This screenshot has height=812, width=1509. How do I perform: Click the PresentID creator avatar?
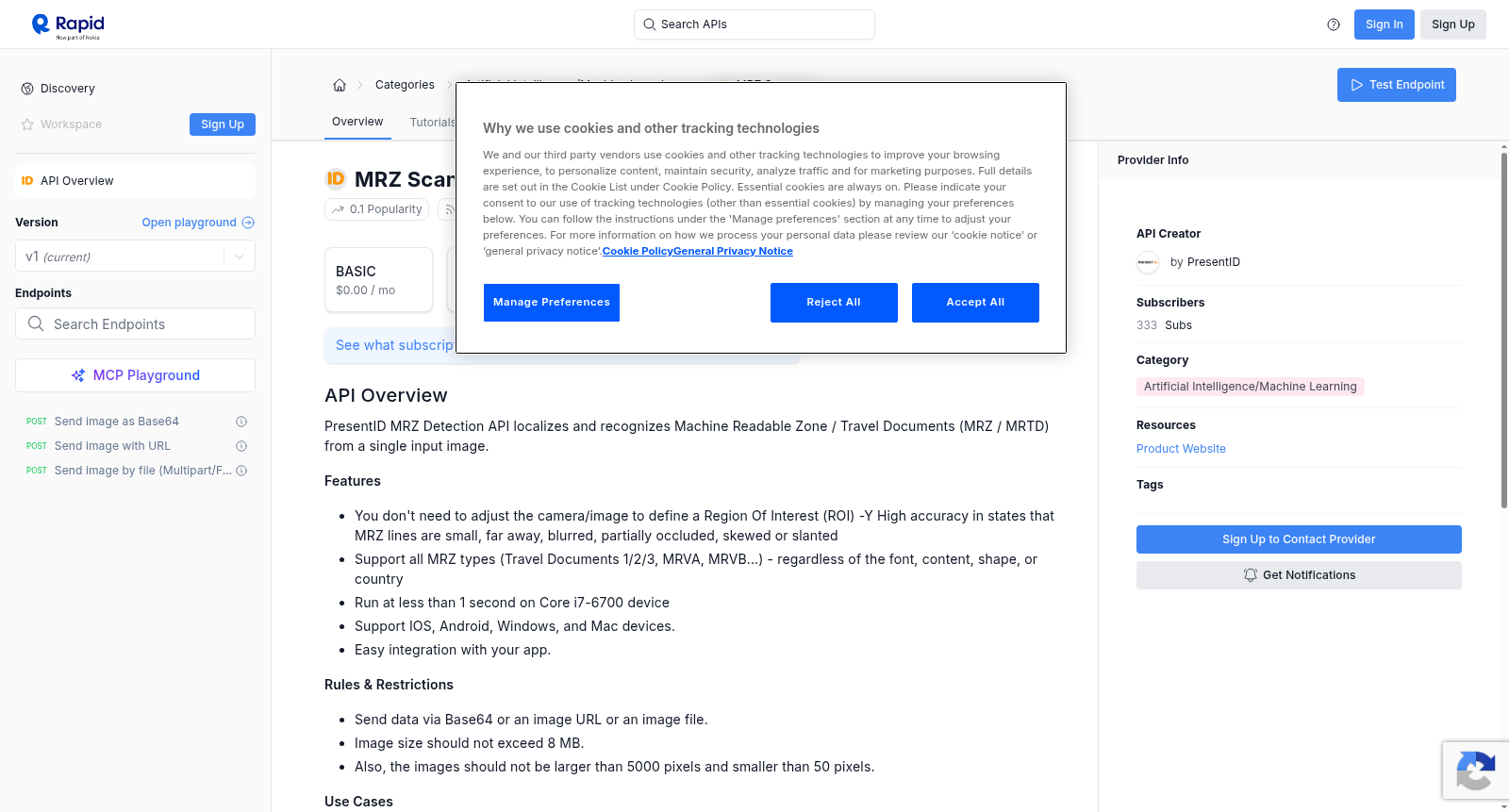[1148, 262]
